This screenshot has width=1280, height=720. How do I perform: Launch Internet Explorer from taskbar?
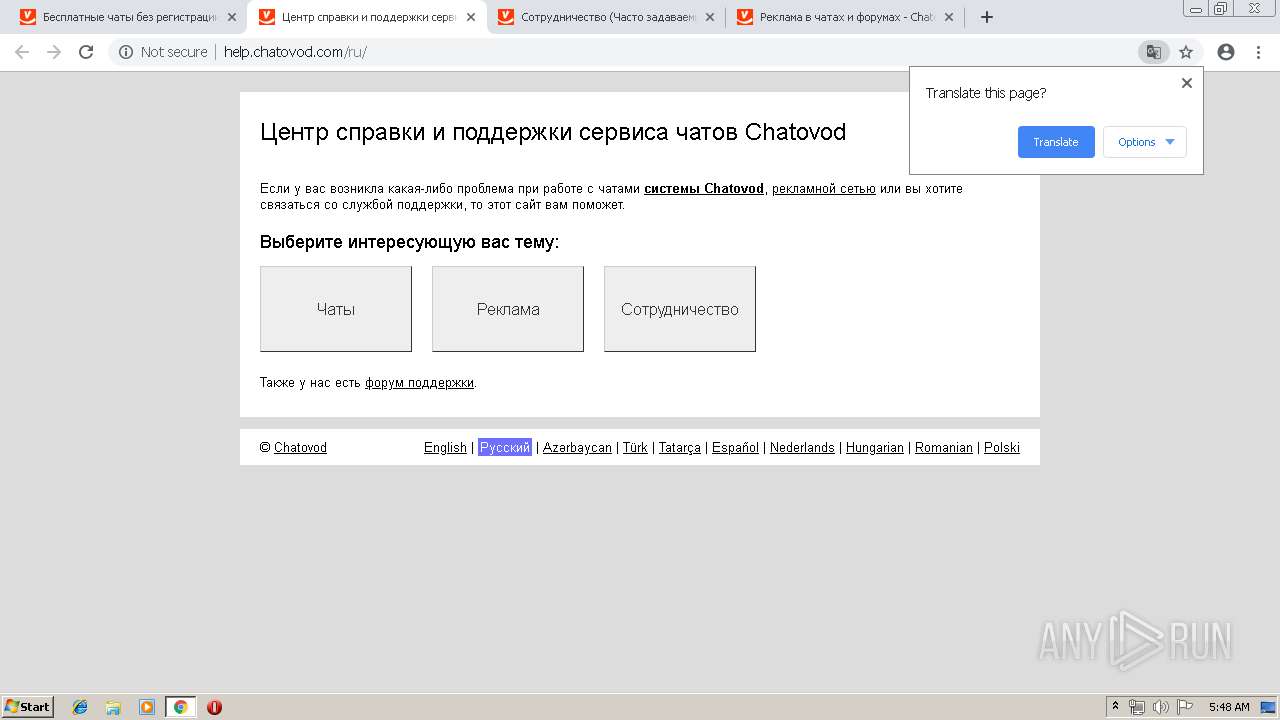coord(80,707)
